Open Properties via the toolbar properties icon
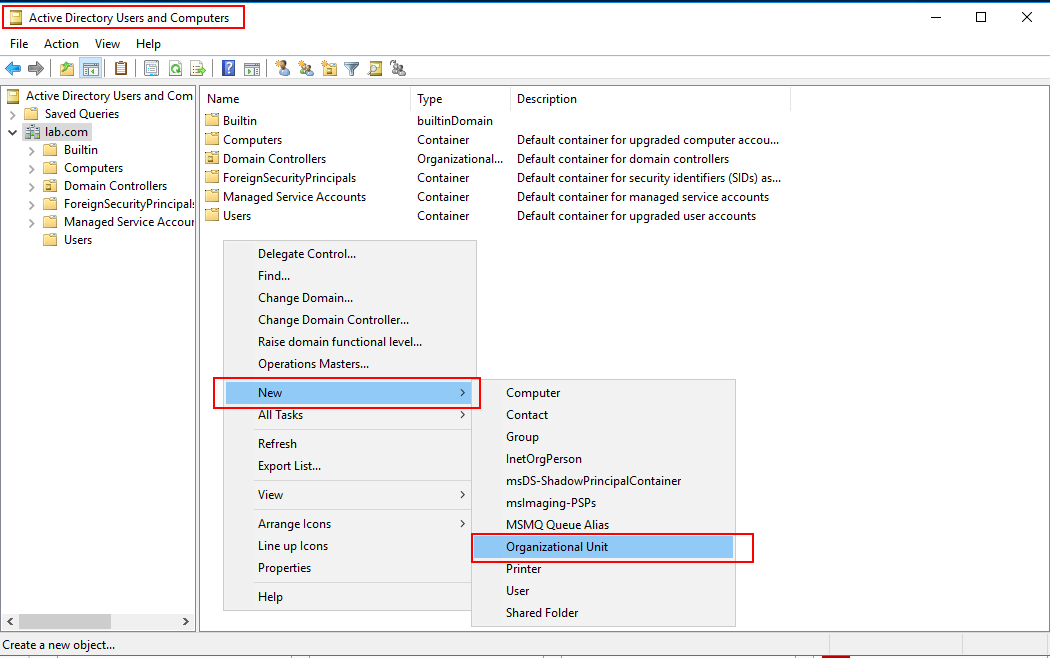1050x658 pixels. click(151, 68)
